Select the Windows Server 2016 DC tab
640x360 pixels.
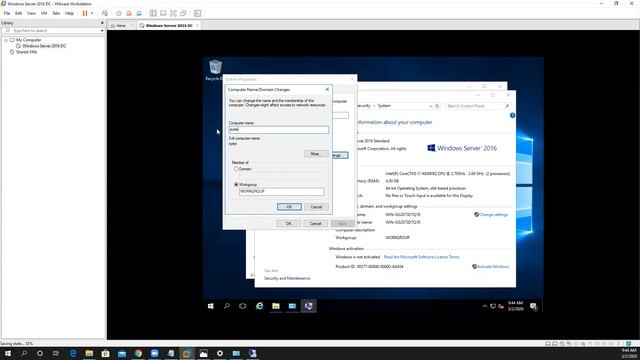click(169, 25)
